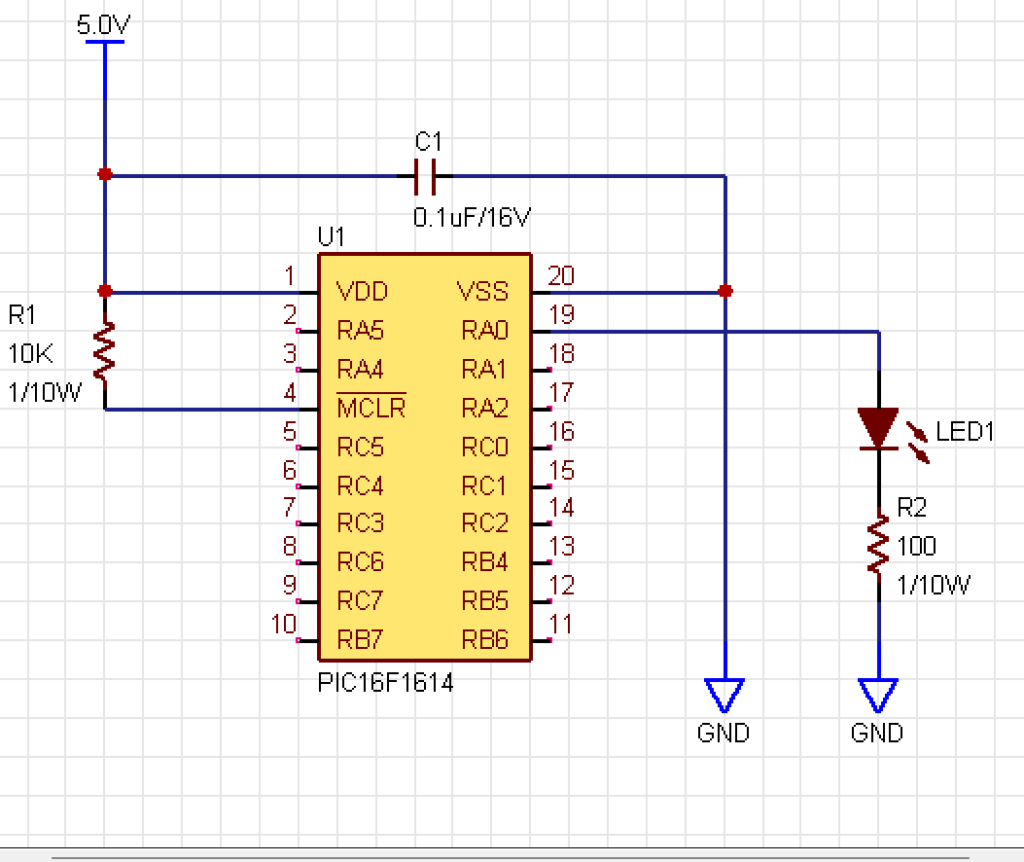This screenshot has height=862, width=1024.
Task: Click the LED1 diode symbol
Action: click(x=879, y=429)
